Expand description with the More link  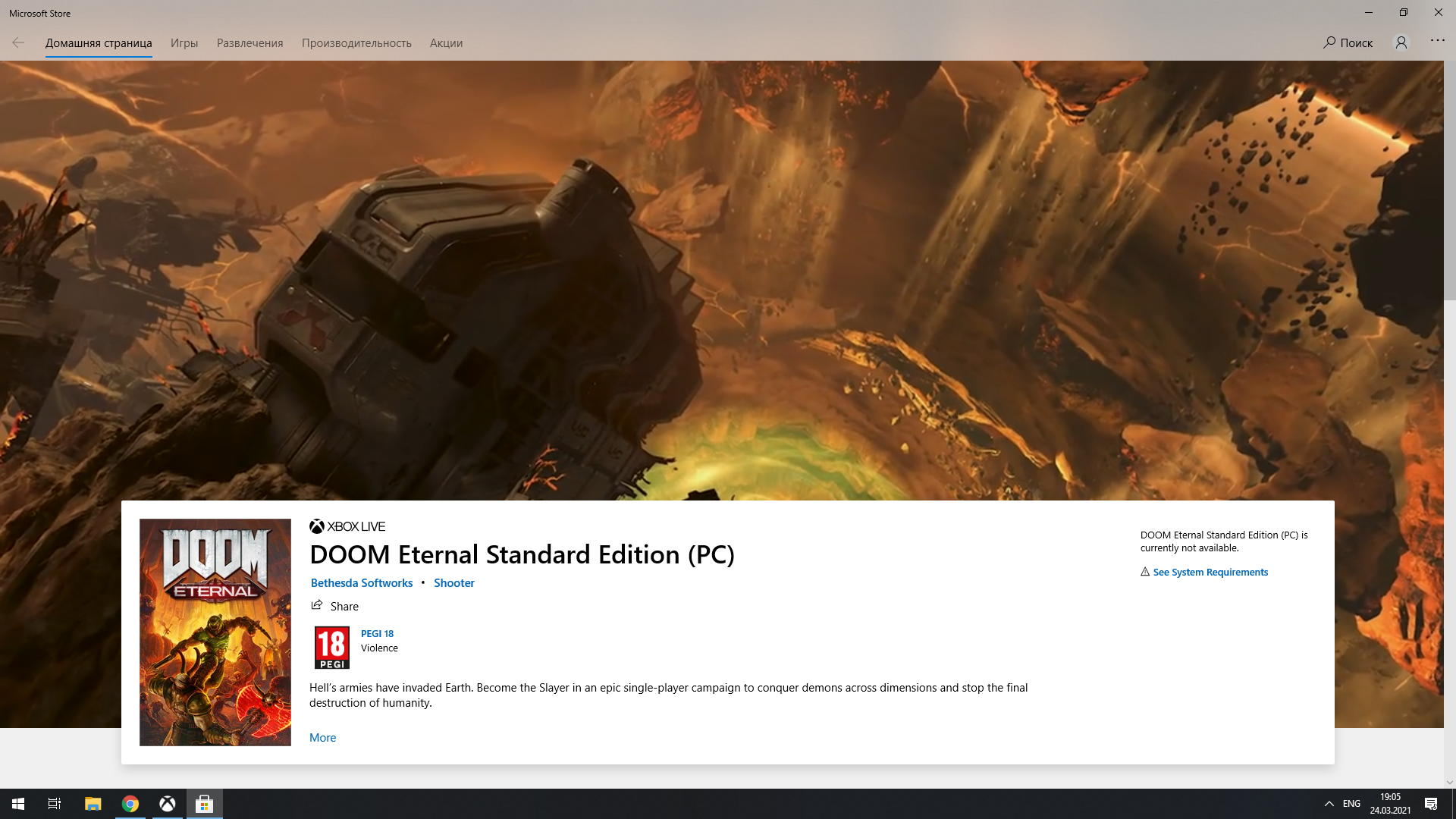coord(322,737)
